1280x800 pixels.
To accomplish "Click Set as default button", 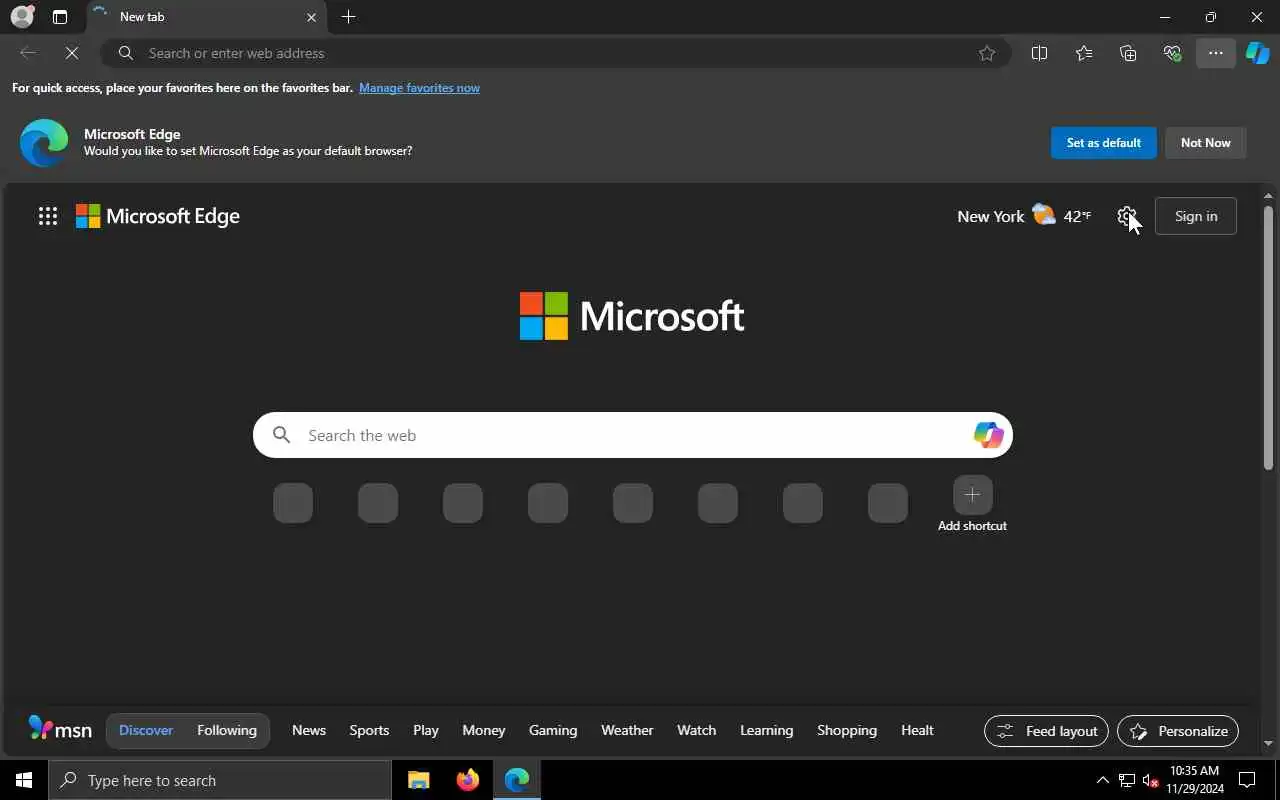I will (x=1103, y=143).
